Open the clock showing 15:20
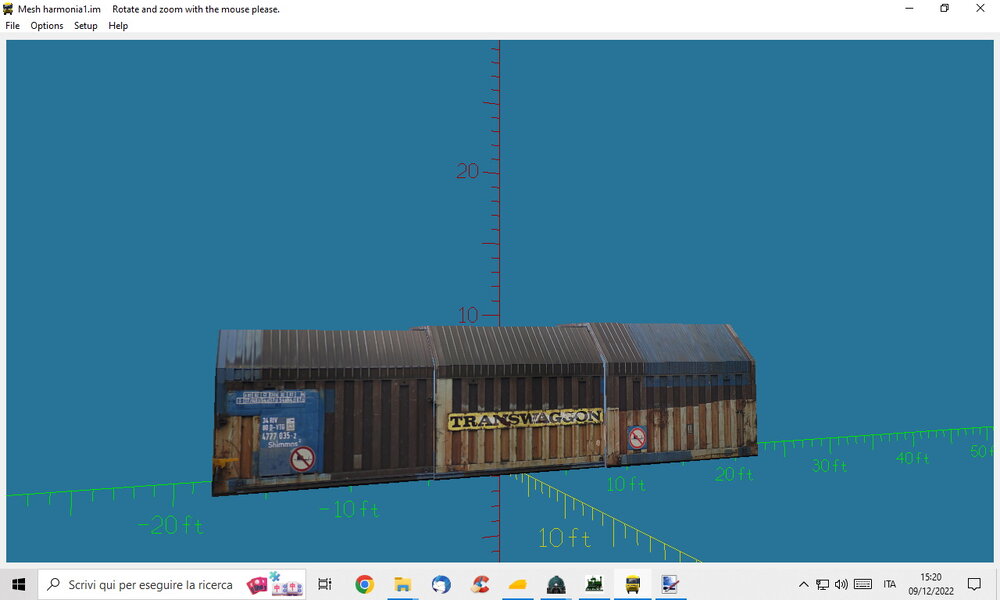1000x600 pixels. pyautogui.click(x=931, y=584)
